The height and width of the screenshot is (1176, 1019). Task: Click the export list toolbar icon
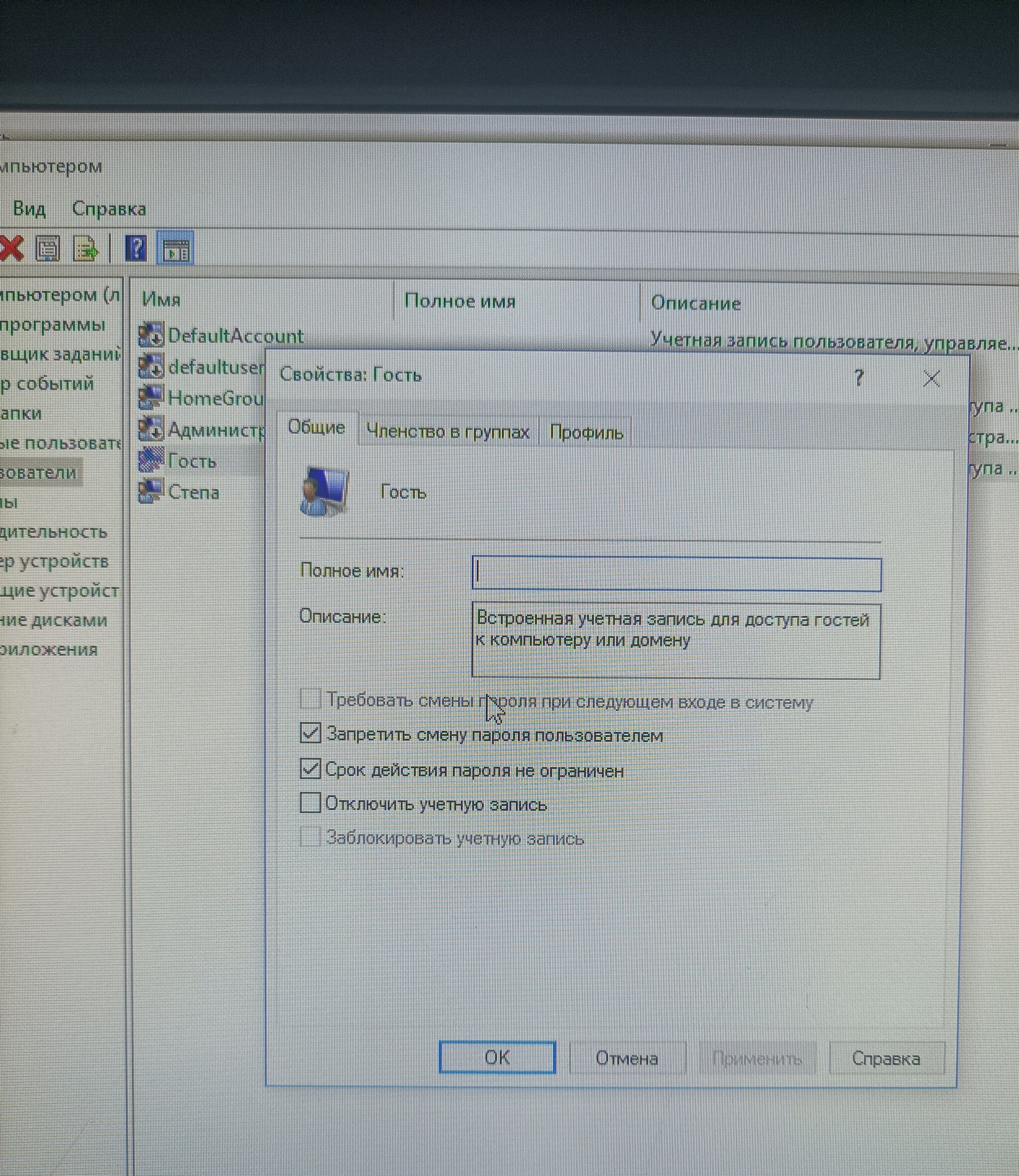coord(85,249)
